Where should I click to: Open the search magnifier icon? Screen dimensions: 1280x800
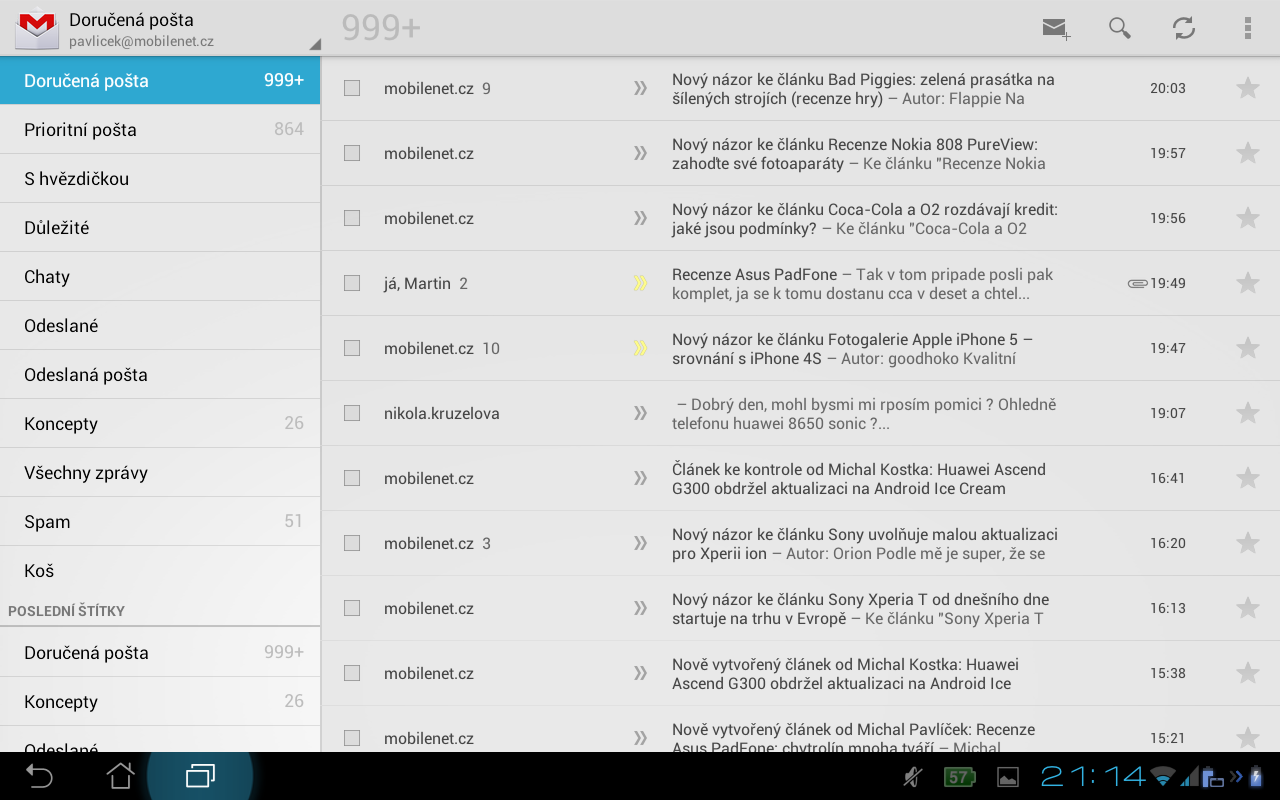pos(1120,28)
